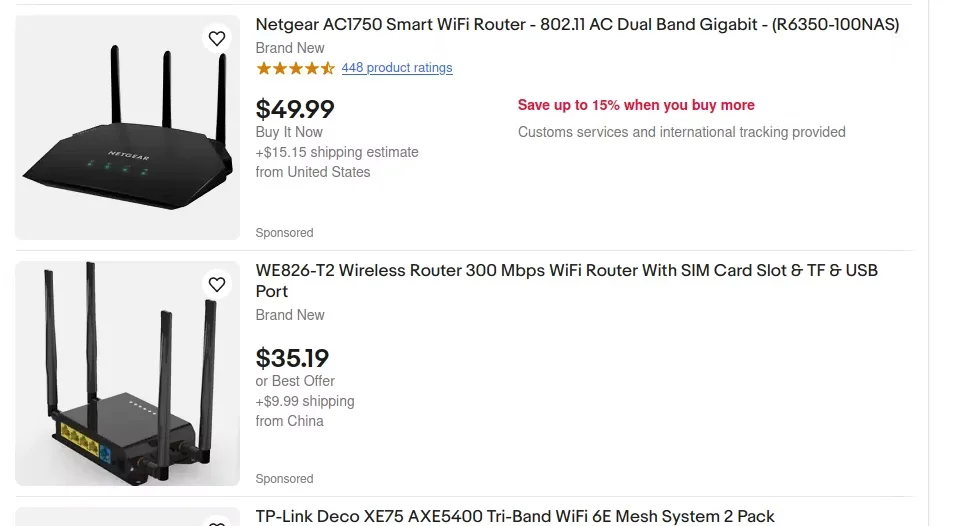This screenshot has height=526, width=980.
Task: Open the Netgear AC1750 Smart WiFi Router listing title
Action: pyautogui.click(x=577, y=25)
